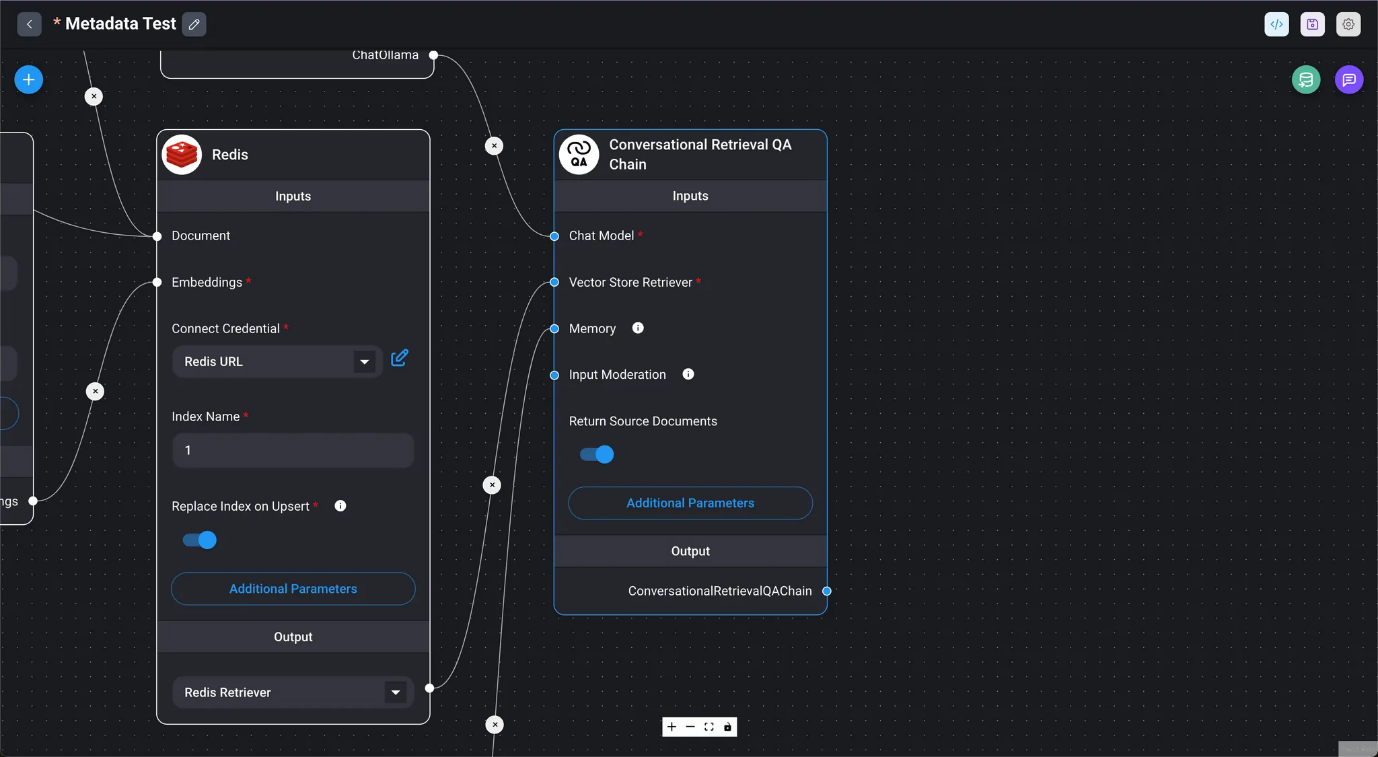Open the API code icon

1276,25
